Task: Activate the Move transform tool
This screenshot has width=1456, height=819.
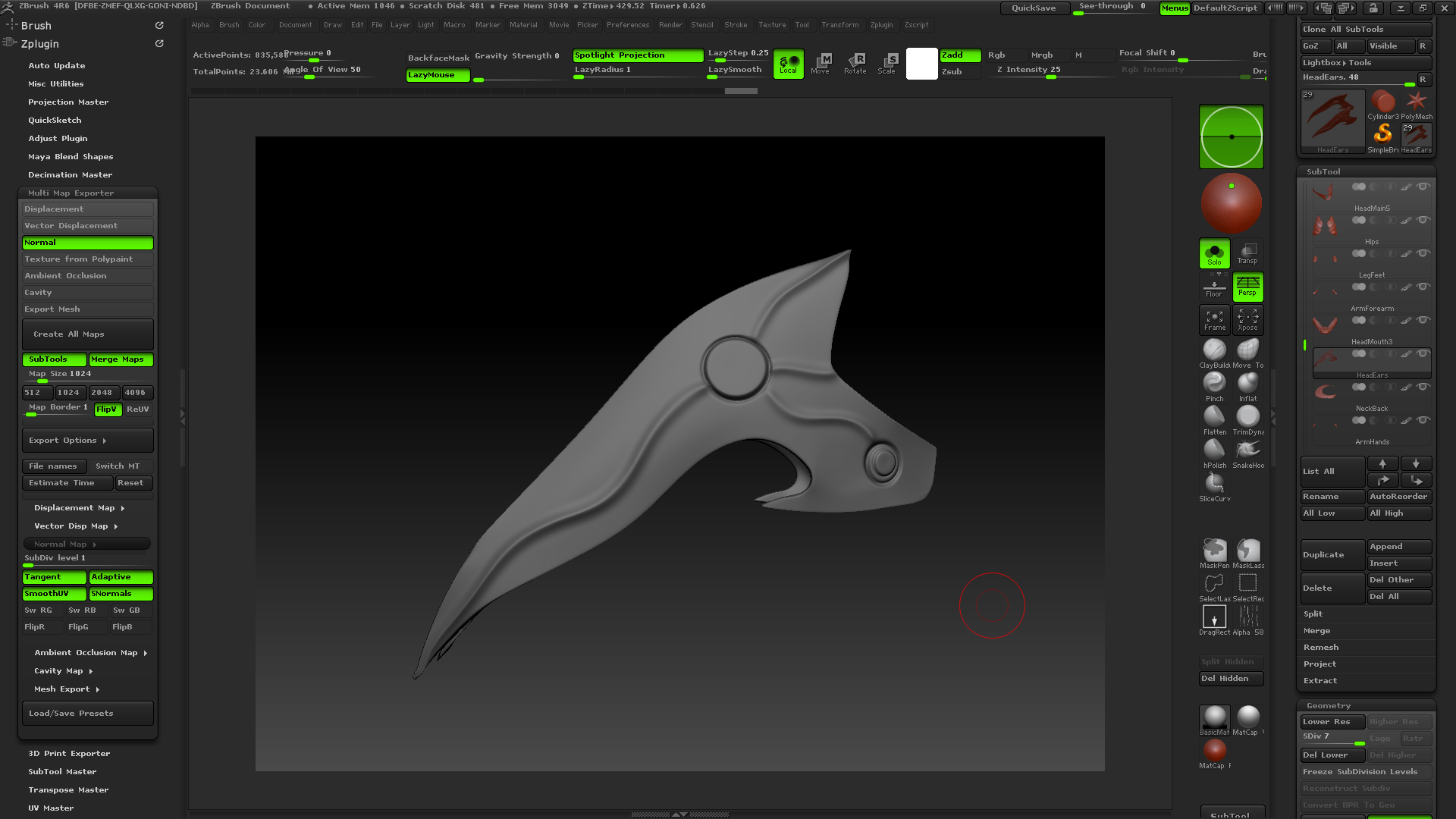Action: coord(821,63)
